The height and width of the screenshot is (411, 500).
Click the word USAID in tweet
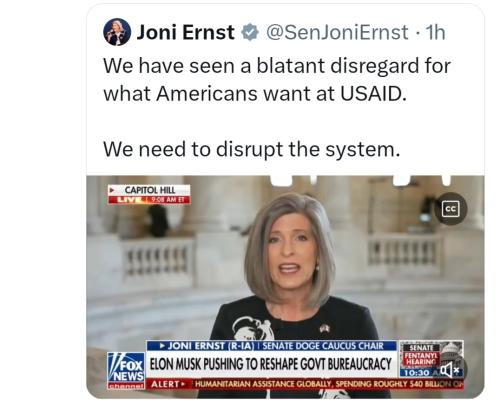(x=373, y=94)
